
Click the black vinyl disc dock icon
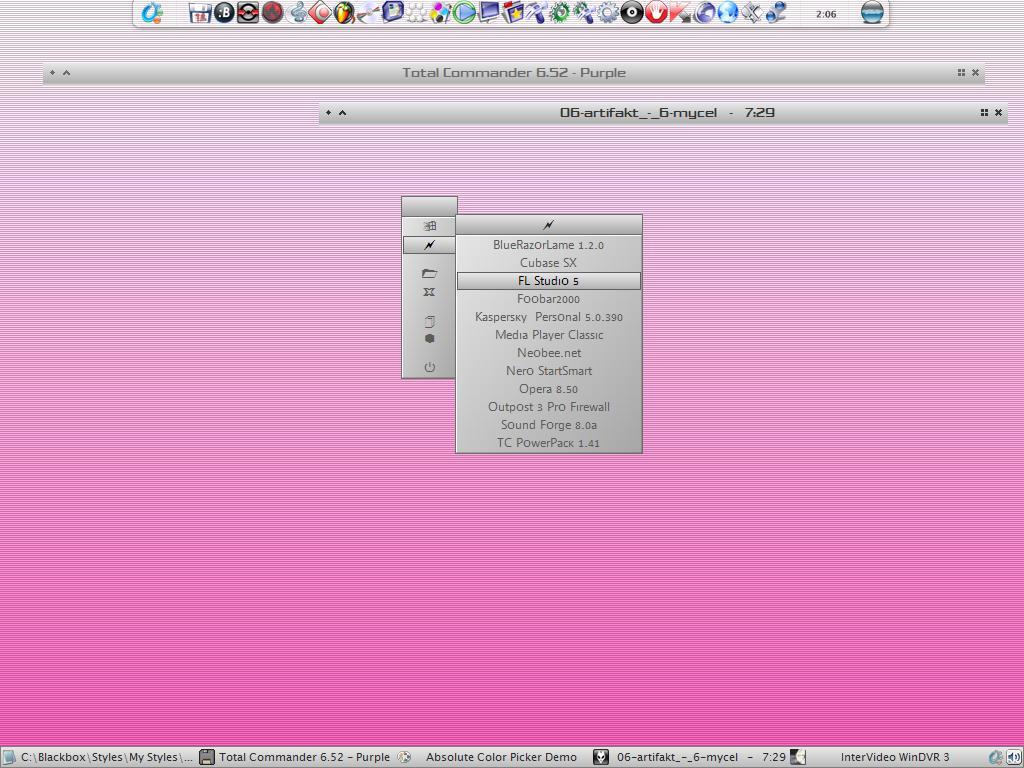632,12
